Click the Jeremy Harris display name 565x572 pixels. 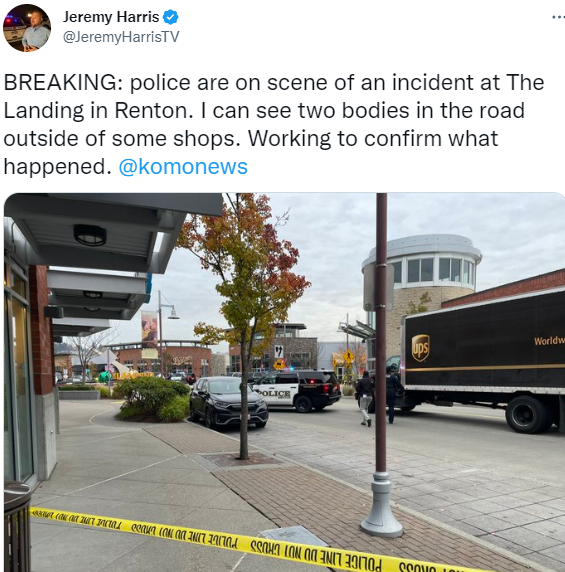coord(111,17)
